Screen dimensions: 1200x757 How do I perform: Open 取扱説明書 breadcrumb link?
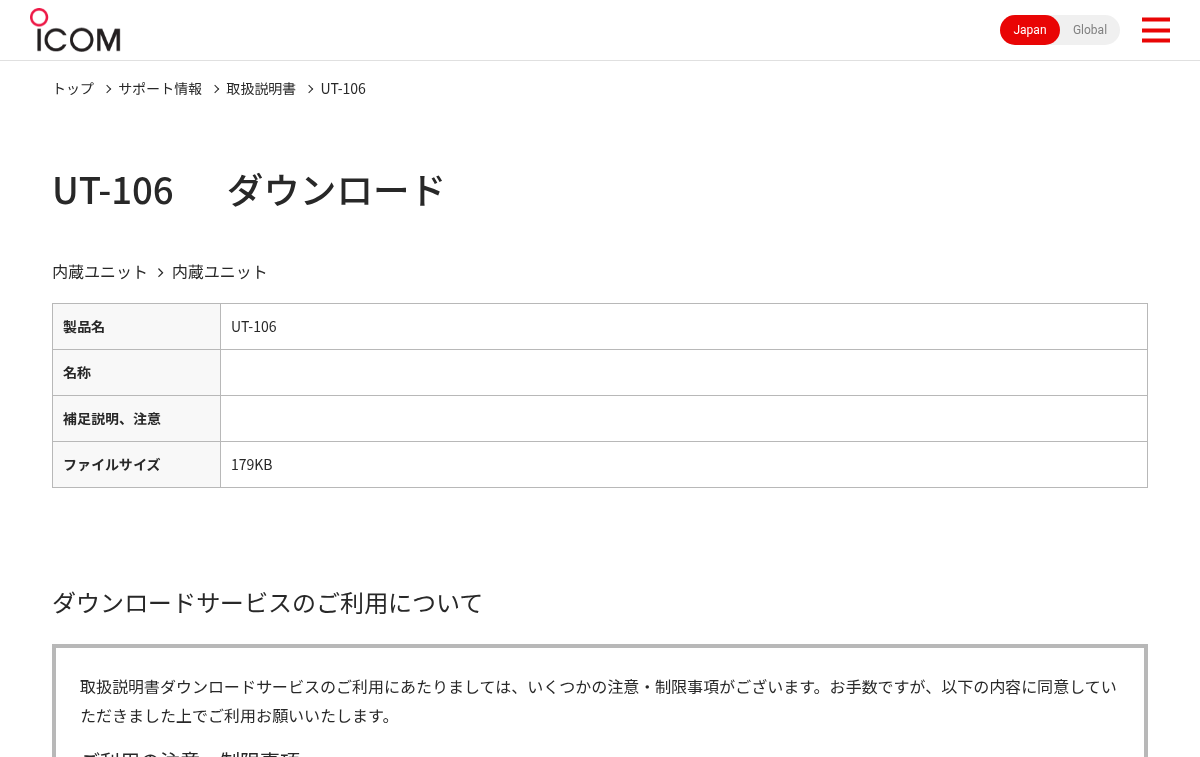click(x=261, y=88)
